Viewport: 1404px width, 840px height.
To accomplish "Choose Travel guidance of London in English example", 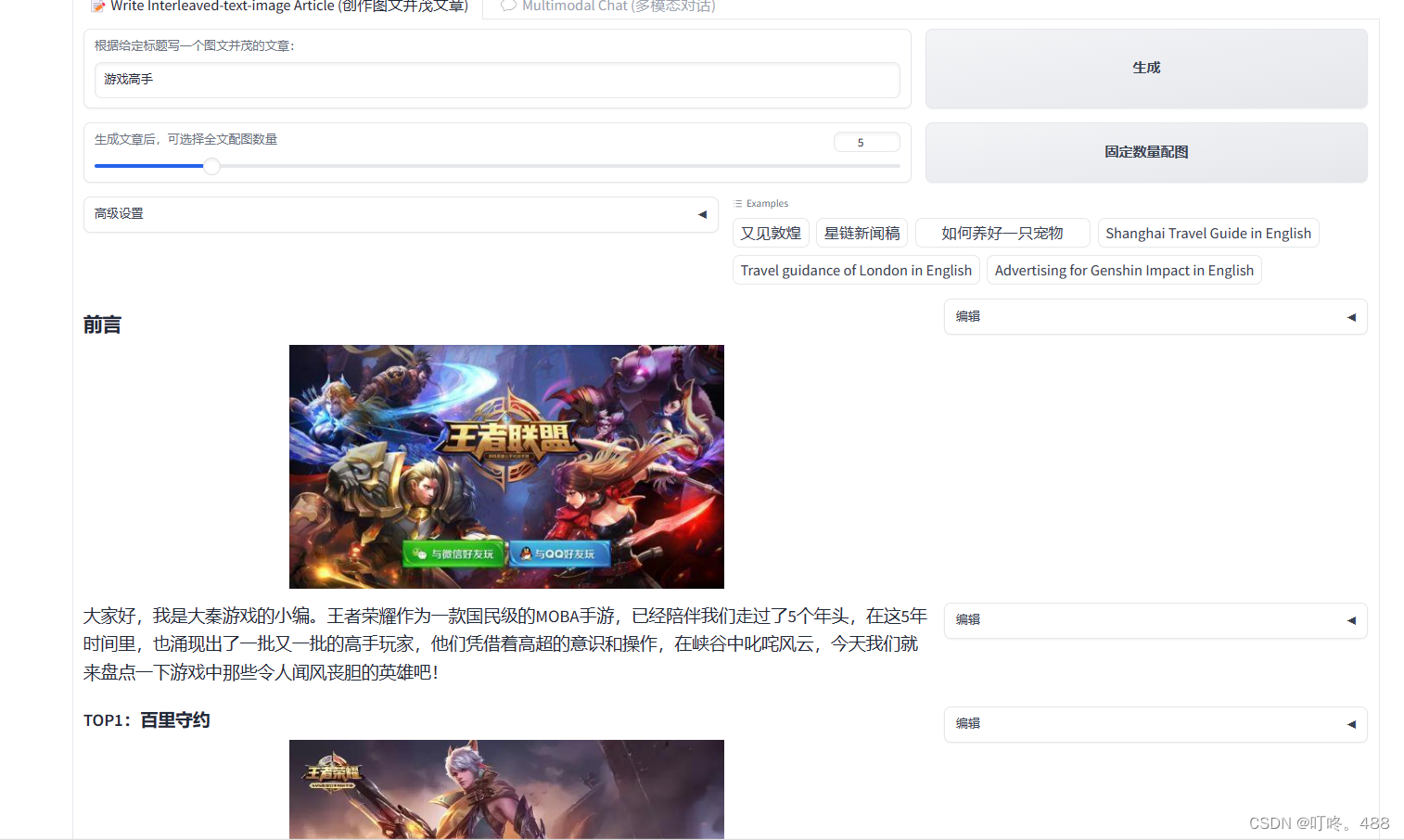I will coord(856,270).
